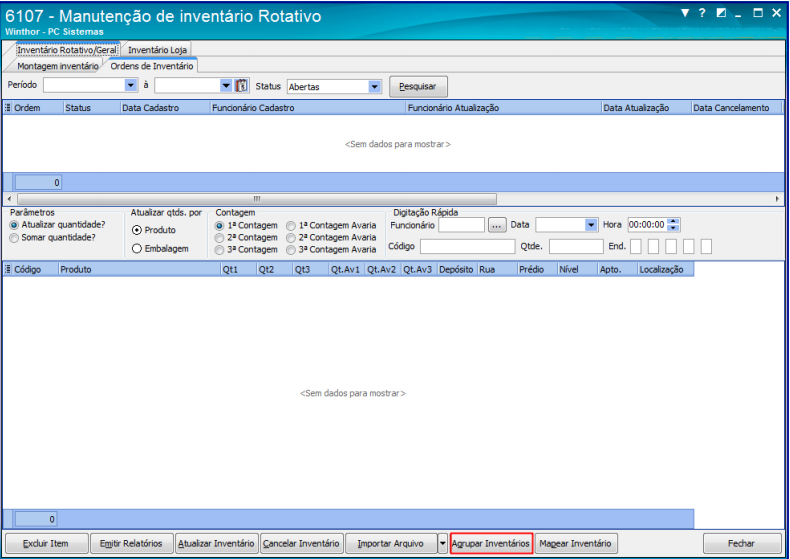This screenshot has width=790, height=559.
Task: Click the Agrupar Inventários button
Action: pos(491,543)
